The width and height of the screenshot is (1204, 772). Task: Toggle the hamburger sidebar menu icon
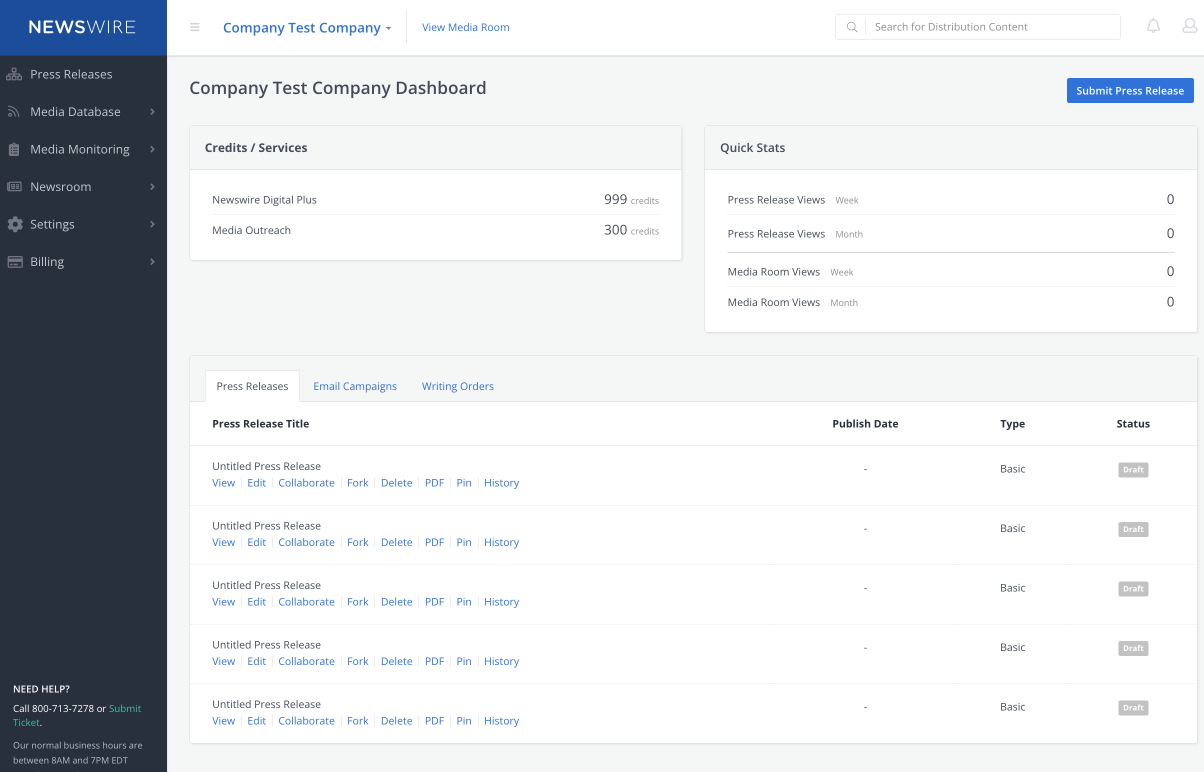(195, 27)
